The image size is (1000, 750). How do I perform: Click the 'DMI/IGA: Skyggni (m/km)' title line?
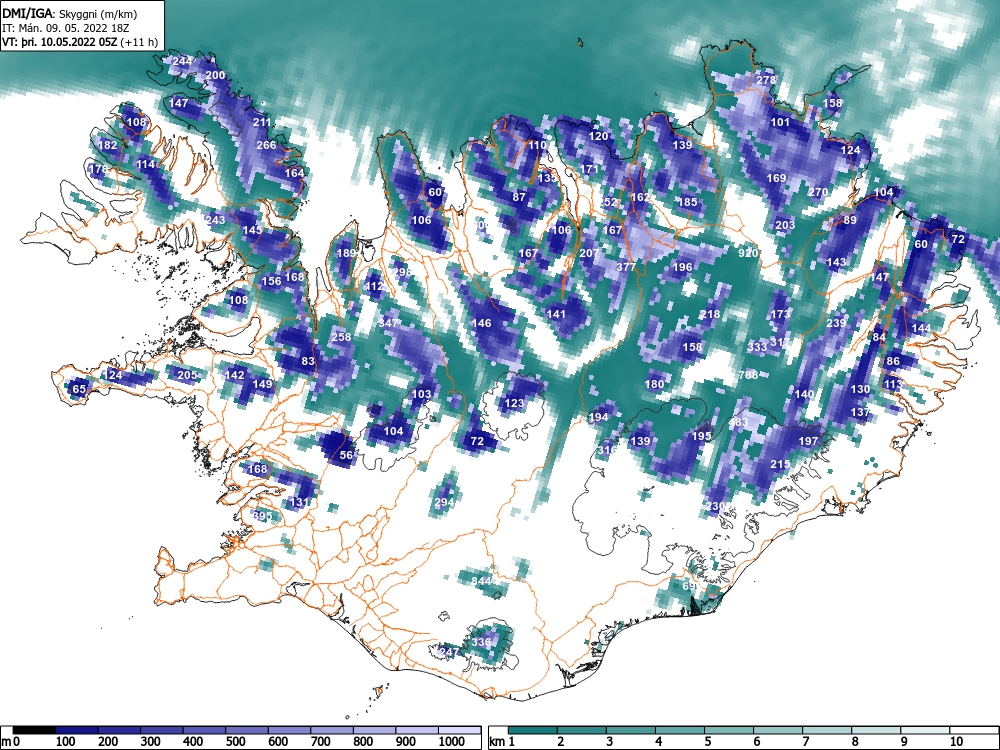click(70, 13)
